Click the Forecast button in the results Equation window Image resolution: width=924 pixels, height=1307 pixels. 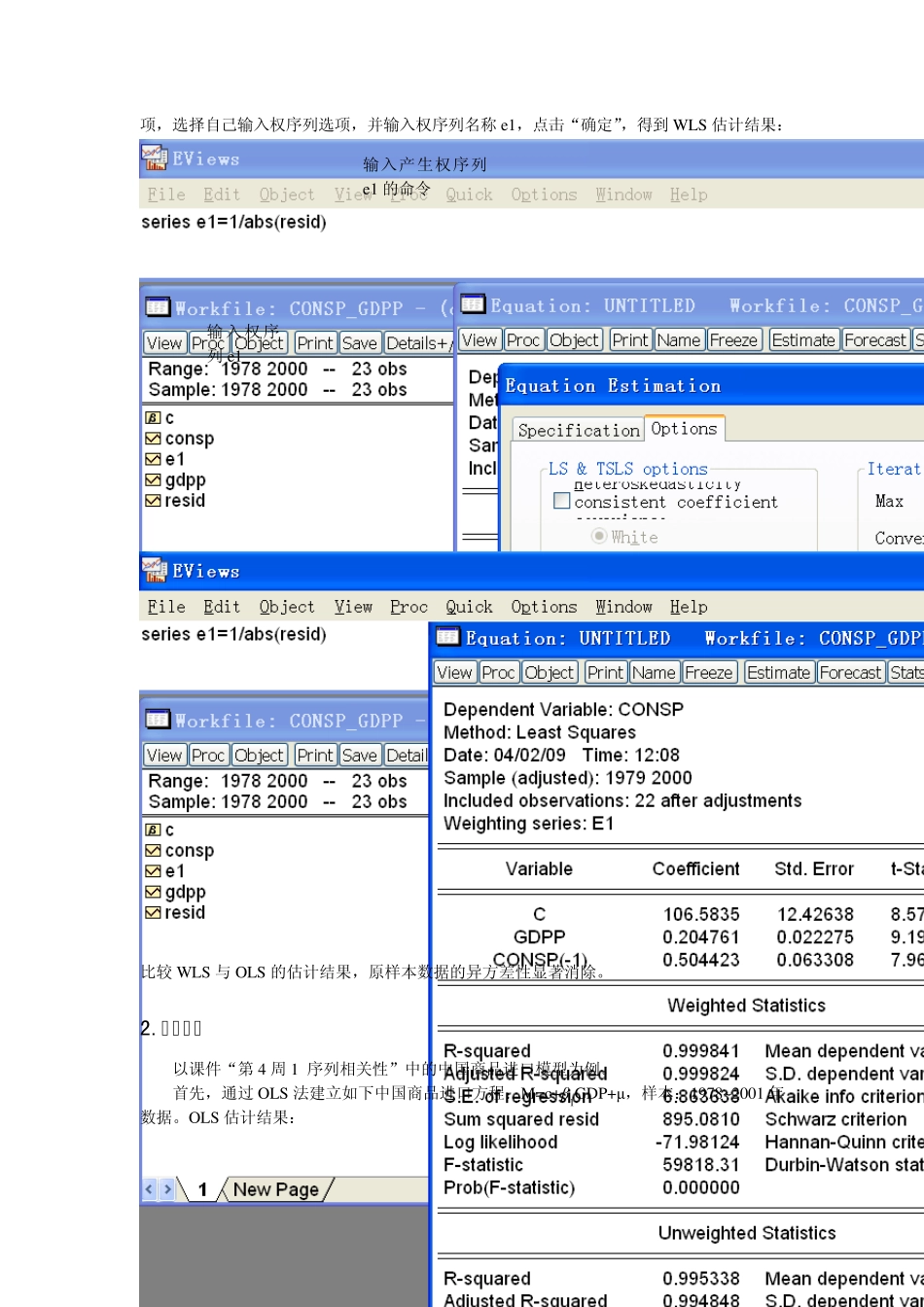(850, 672)
